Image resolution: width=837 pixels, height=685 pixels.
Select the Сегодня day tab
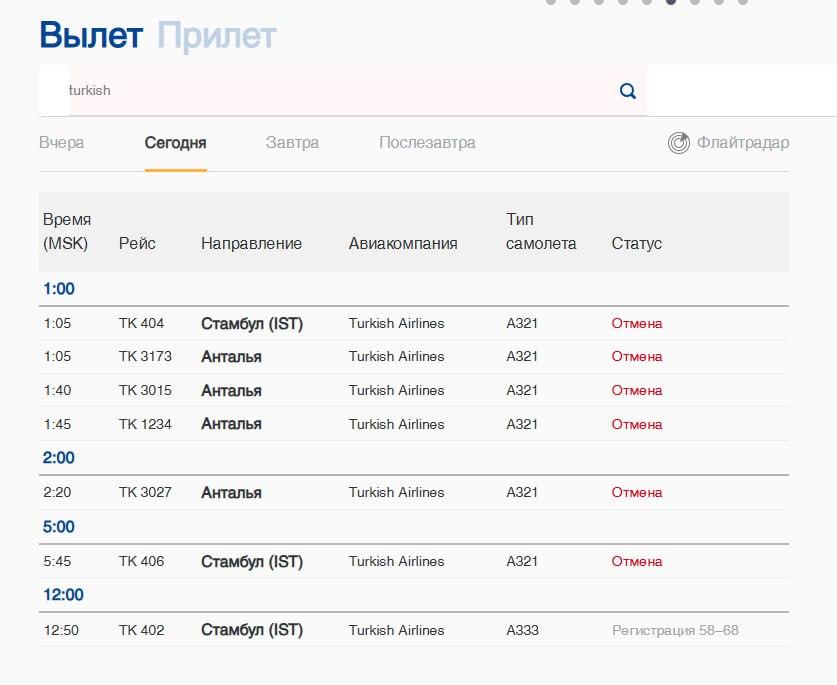[x=175, y=143]
